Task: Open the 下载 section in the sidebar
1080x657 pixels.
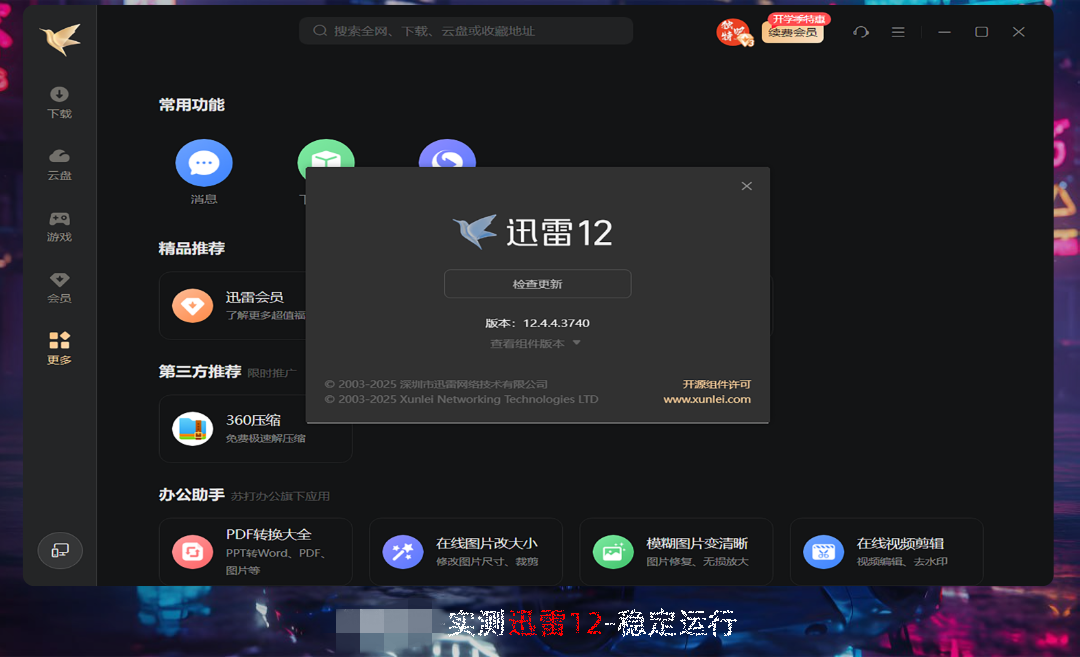Action: click(x=59, y=103)
